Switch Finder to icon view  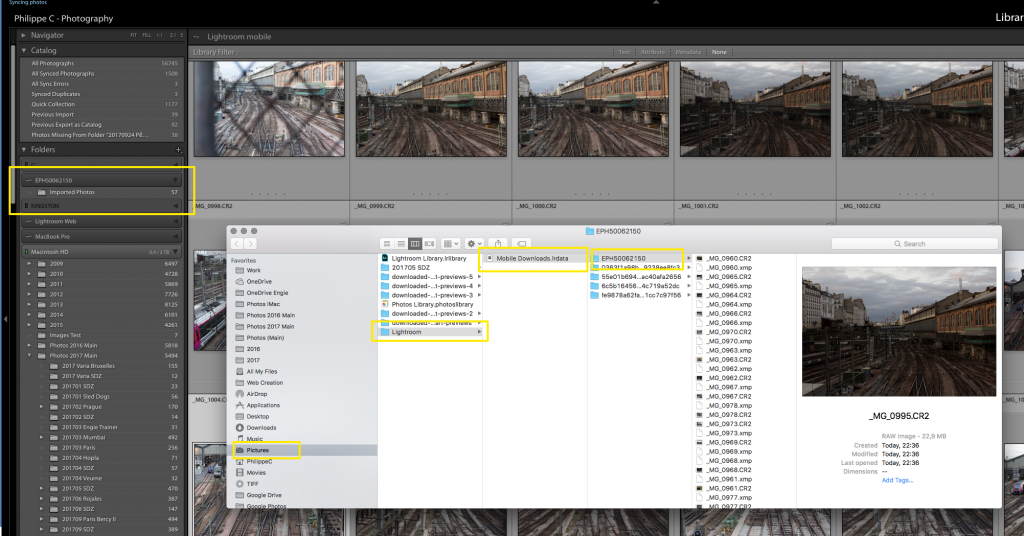(387, 244)
